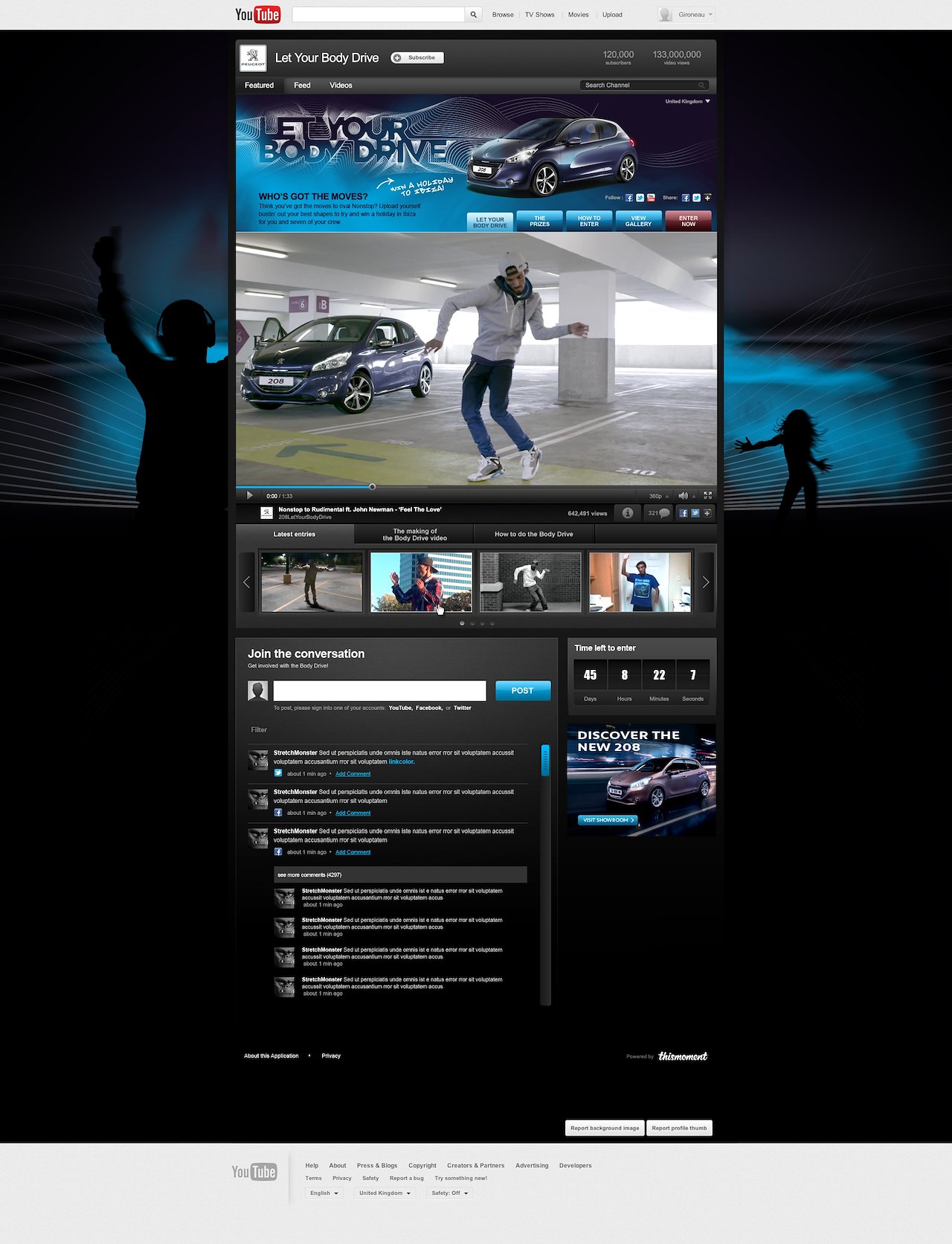Switch to the Feed channel tab

(302, 86)
